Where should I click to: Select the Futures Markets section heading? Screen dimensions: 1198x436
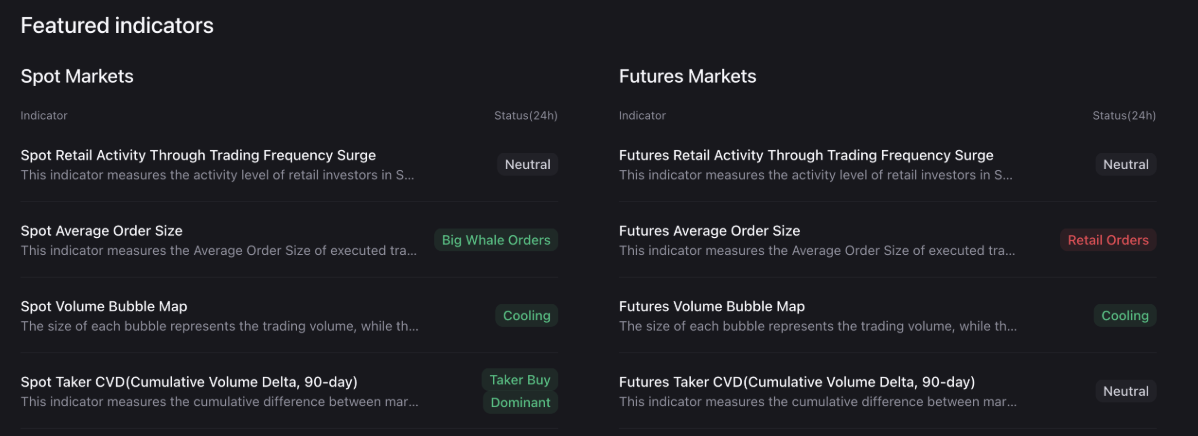click(x=687, y=77)
